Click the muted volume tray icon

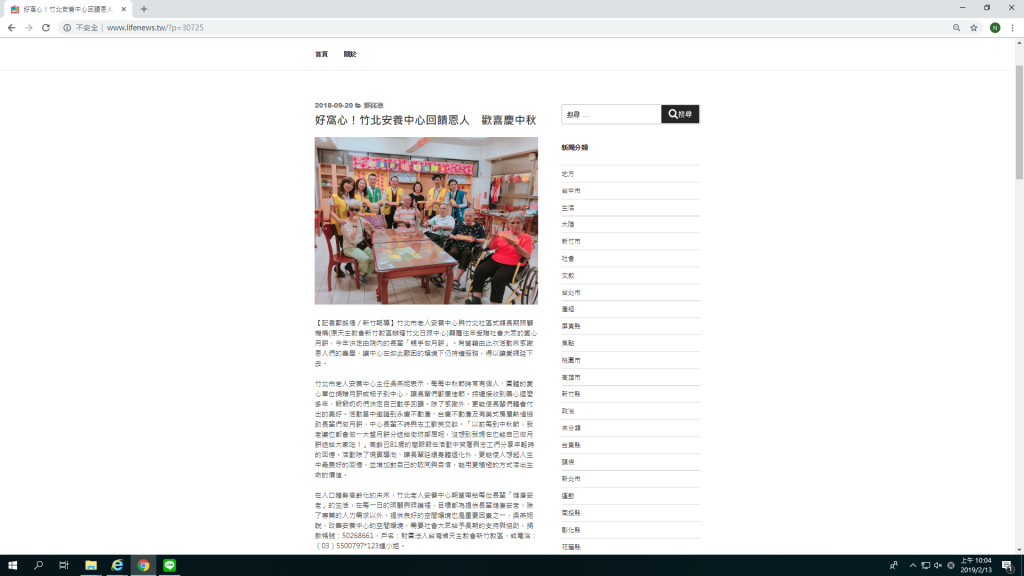point(938,565)
